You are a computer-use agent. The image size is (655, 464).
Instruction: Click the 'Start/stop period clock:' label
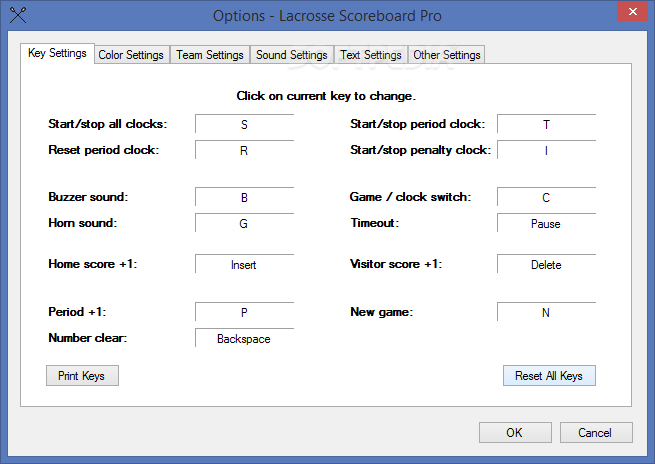[x=418, y=124]
